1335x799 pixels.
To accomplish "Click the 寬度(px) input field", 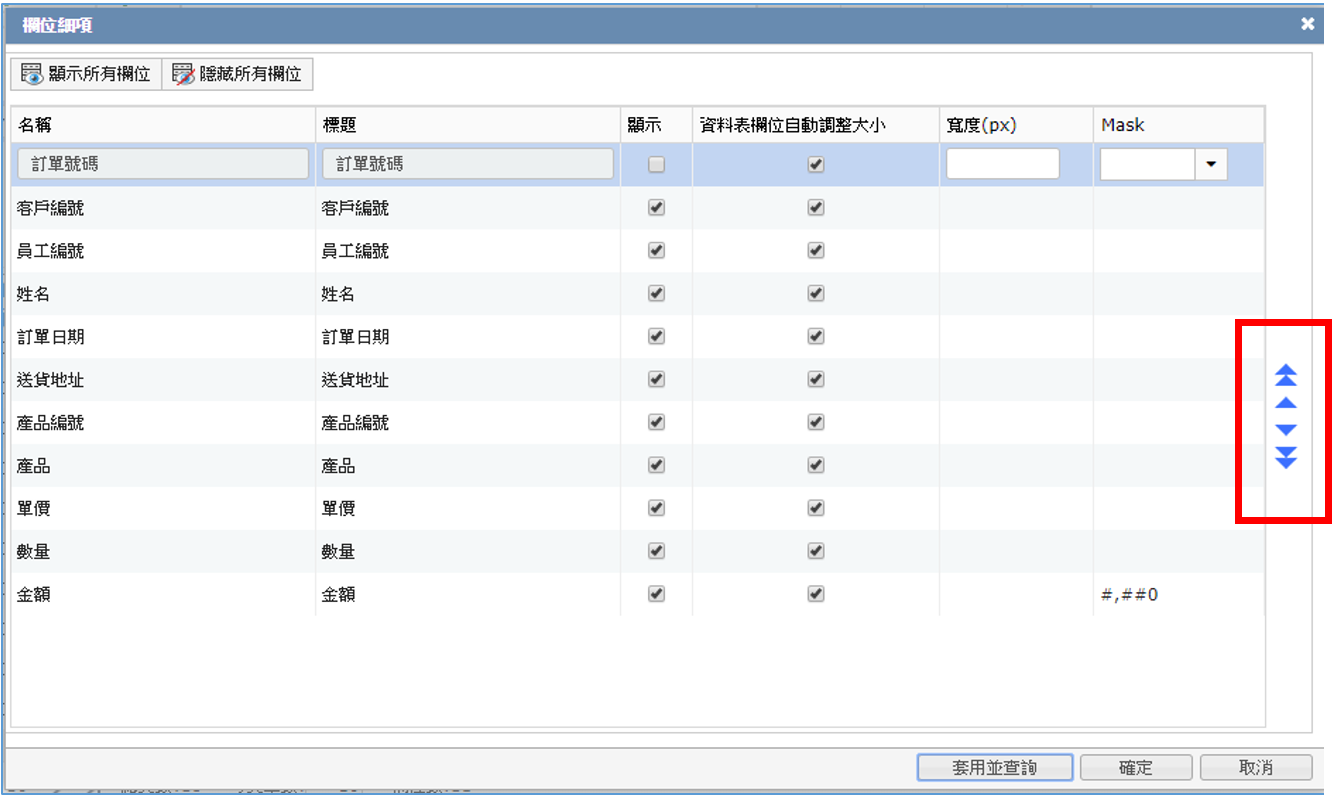I will [x=1002, y=164].
